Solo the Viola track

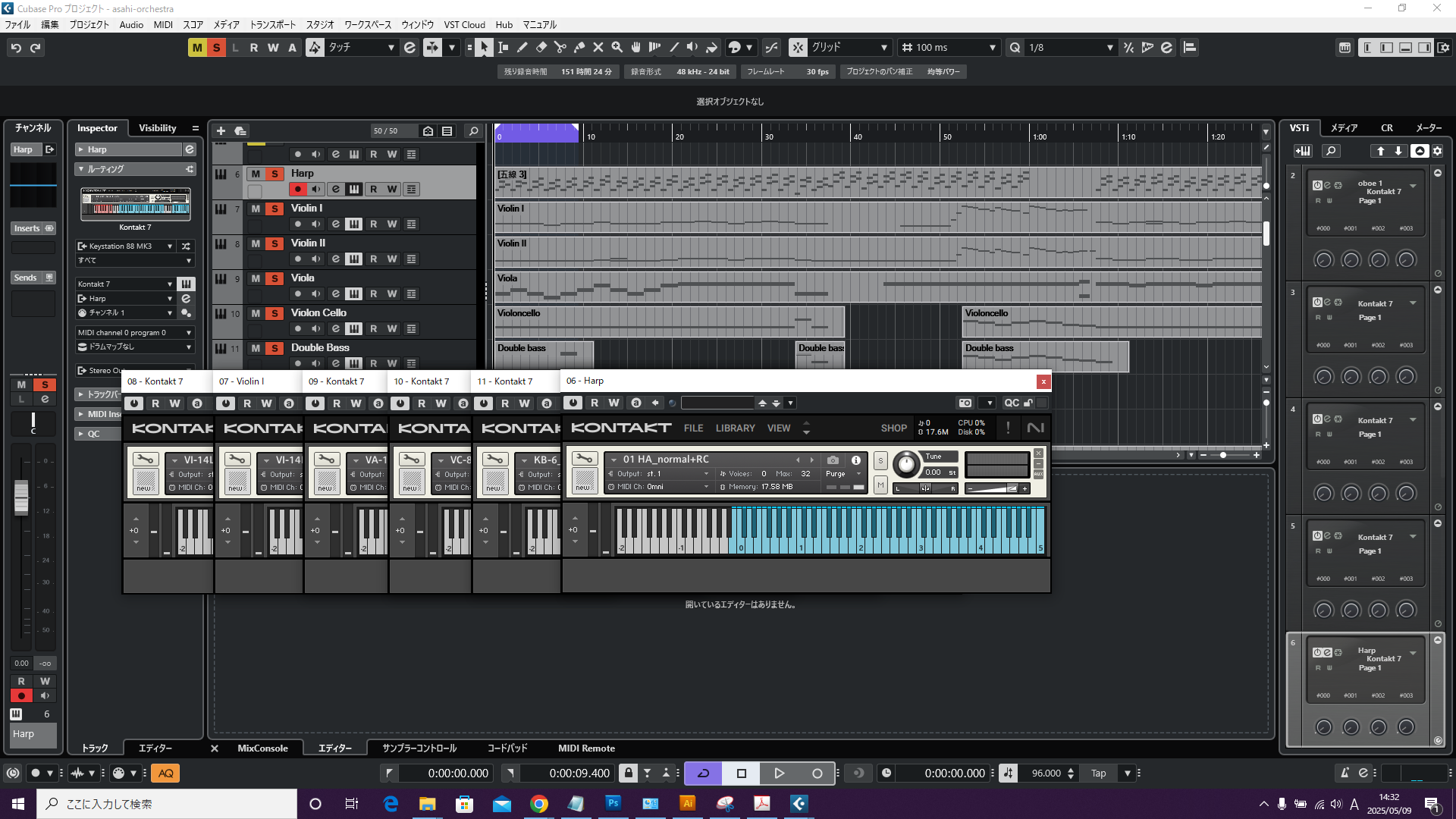pyautogui.click(x=275, y=278)
